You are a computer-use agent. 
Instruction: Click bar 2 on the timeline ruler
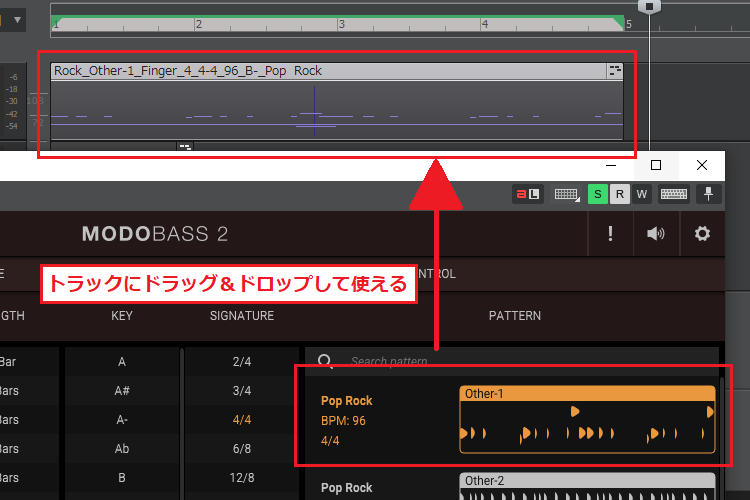(x=199, y=24)
